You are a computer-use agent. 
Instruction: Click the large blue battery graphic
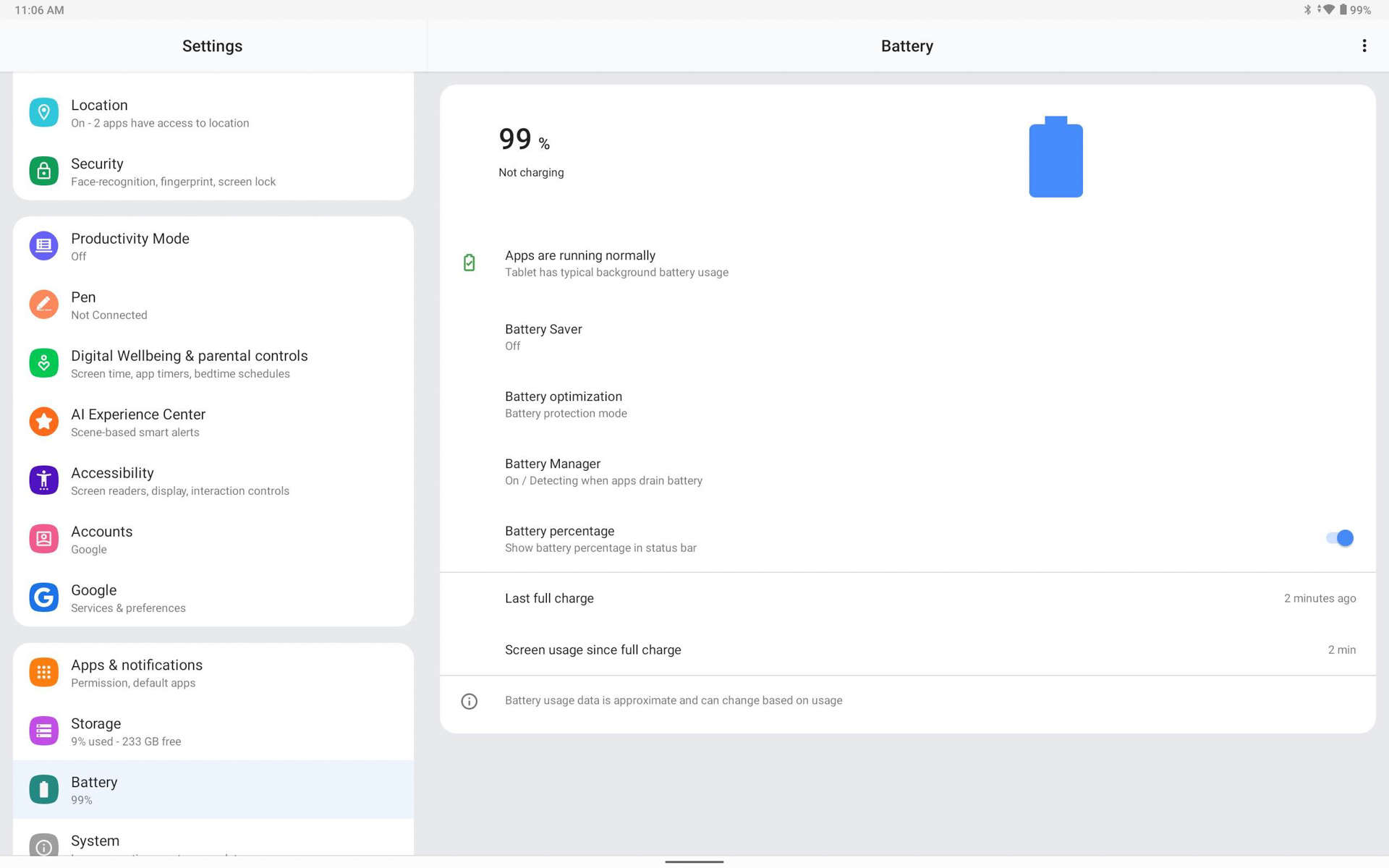pyautogui.click(x=1055, y=158)
